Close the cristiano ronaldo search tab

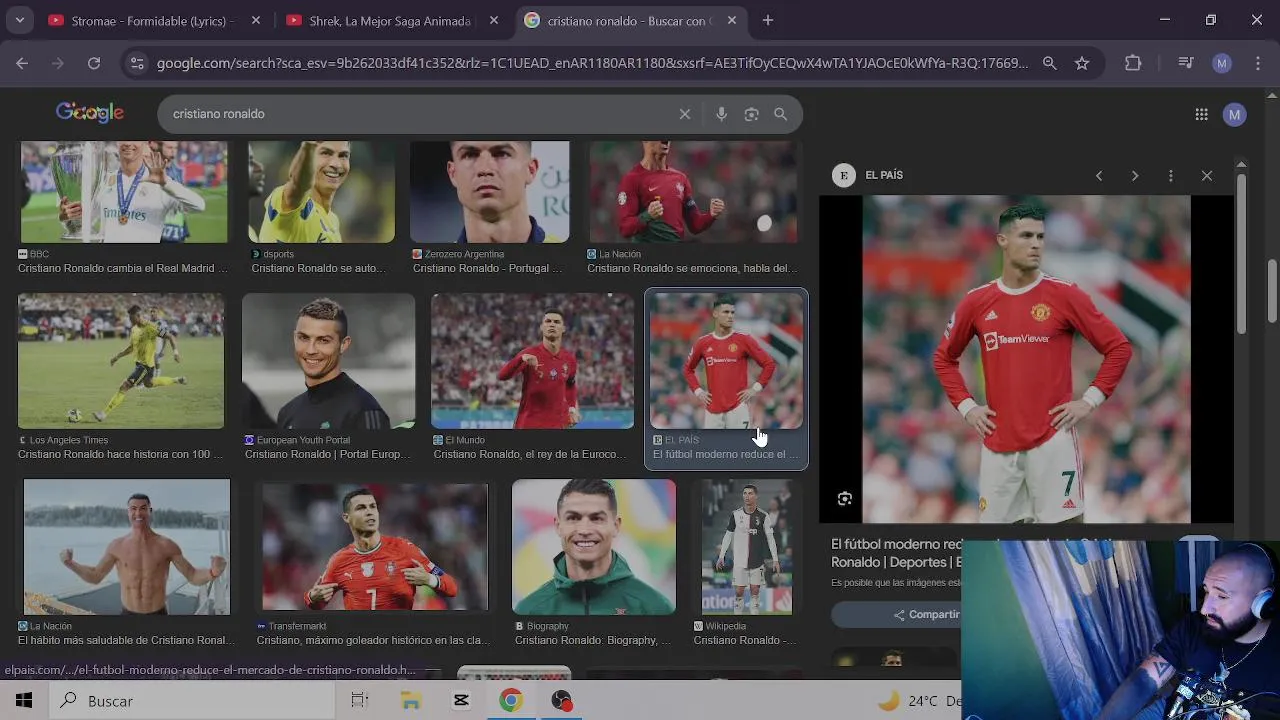pos(732,20)
